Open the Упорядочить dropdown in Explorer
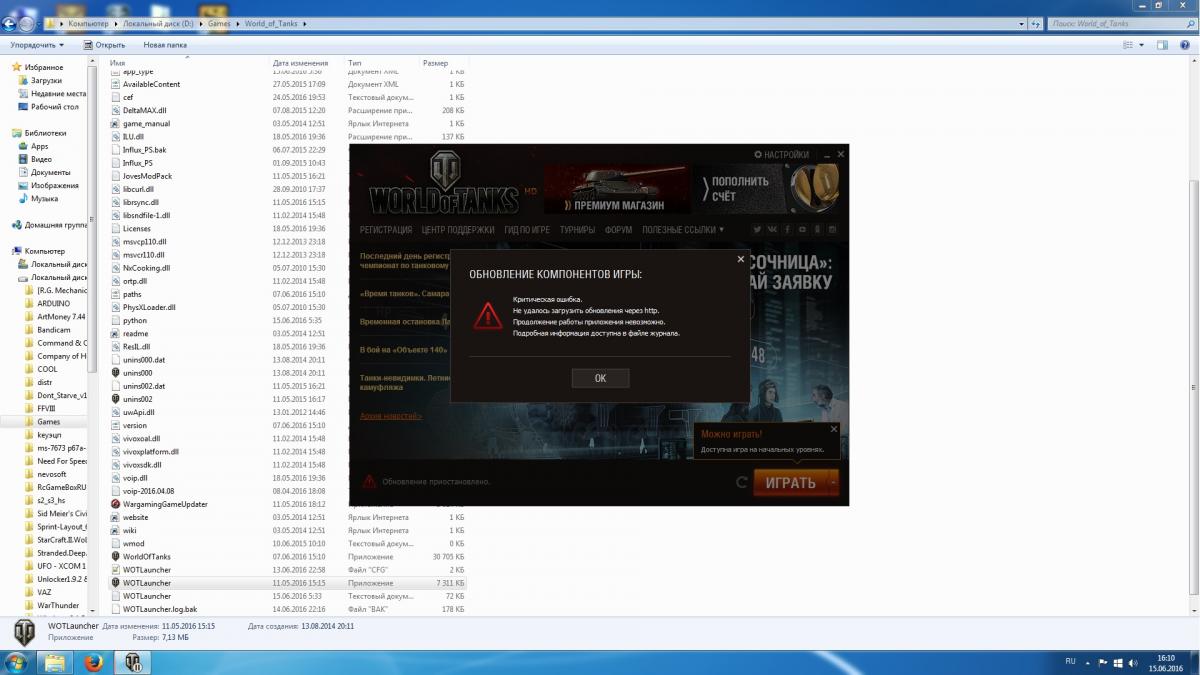The image size is (1200, 675). click(x=37, y=45)
